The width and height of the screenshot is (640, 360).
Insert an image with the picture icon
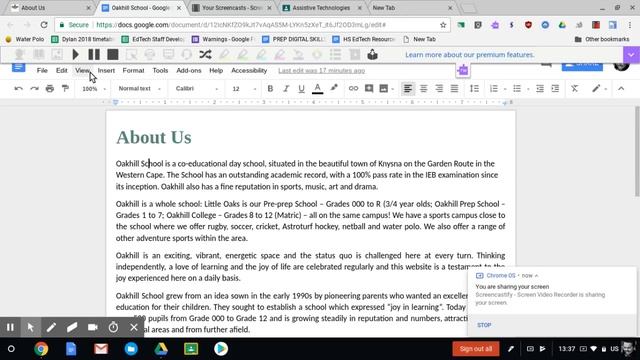click(384, 89)
